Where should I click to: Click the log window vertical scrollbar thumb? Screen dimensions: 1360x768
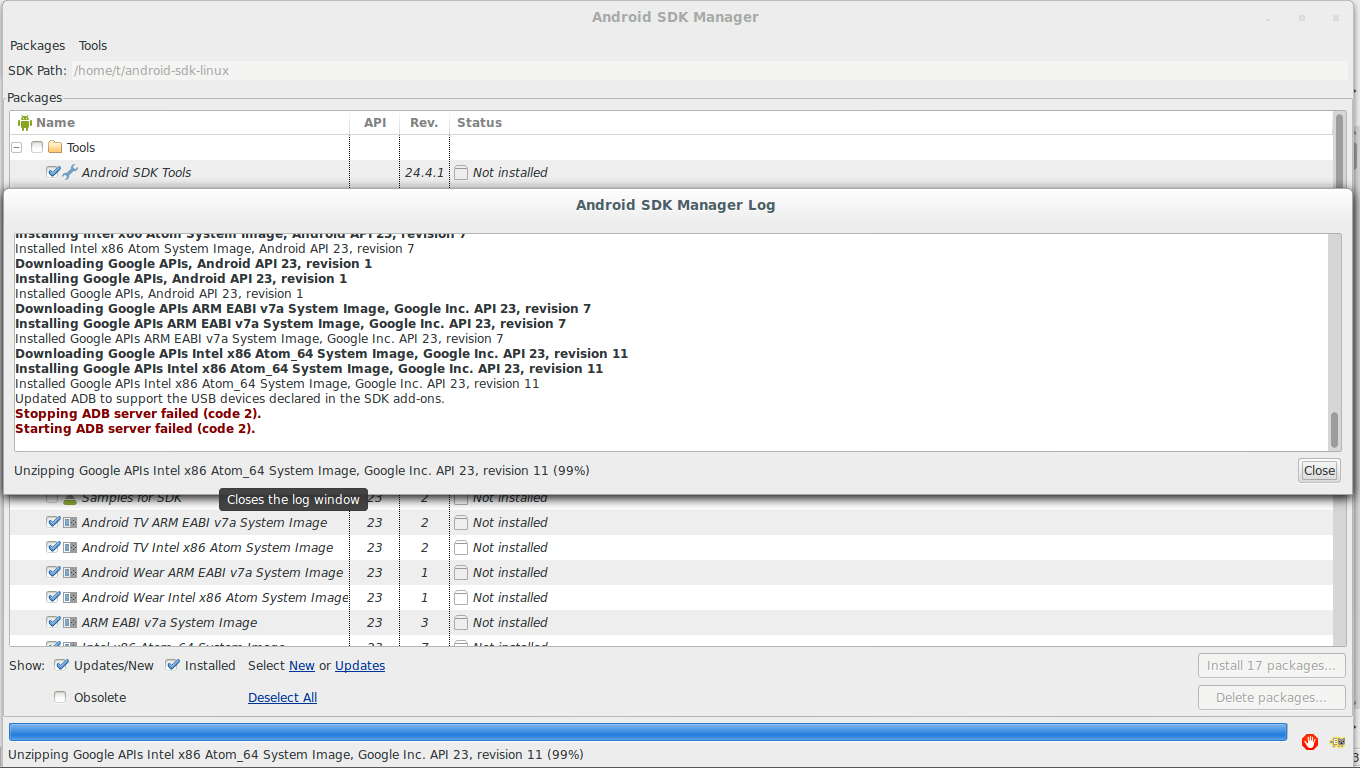point(1334,431)
